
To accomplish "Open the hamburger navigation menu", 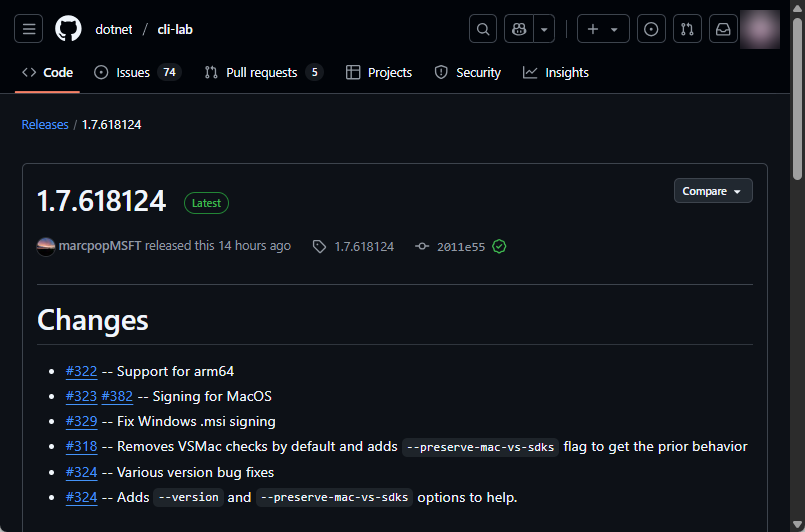I will (29, 29).
